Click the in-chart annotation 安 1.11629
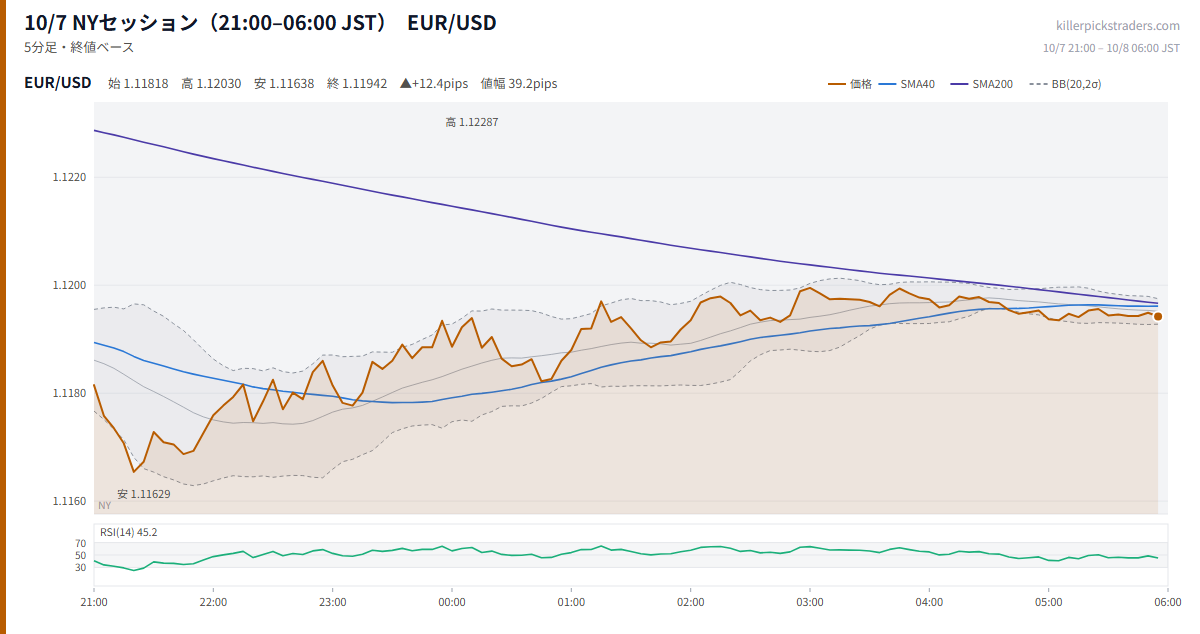1200x634 pixels. coord(144,494)
